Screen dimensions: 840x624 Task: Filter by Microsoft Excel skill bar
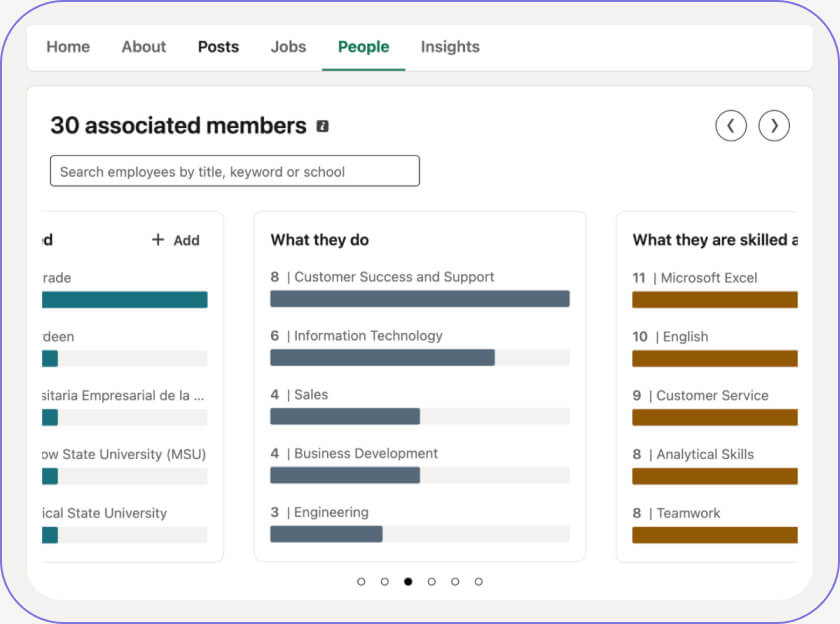pyautogui.click(x=715, y=299)
